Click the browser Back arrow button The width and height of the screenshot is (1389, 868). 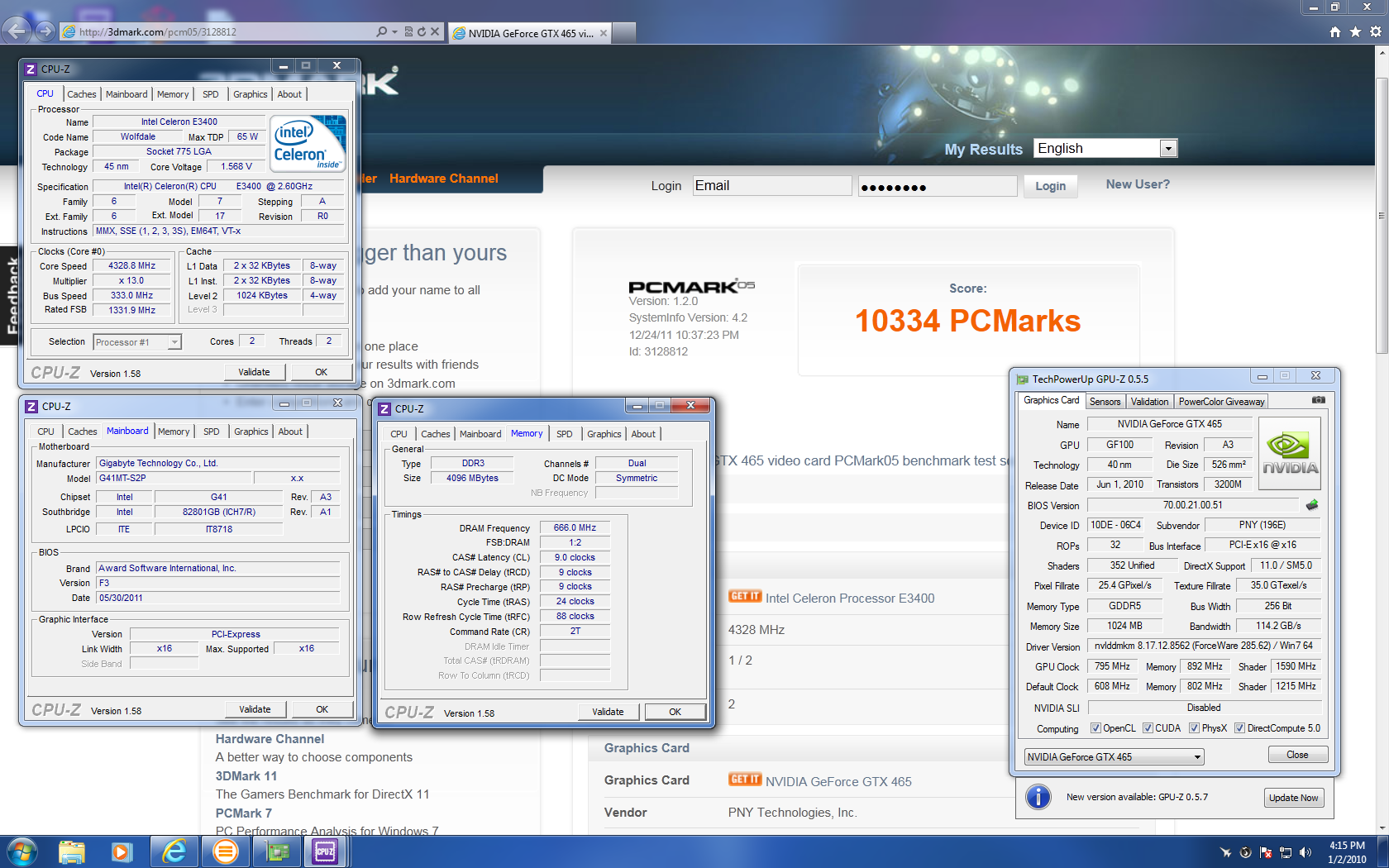(x=17, y=31)
